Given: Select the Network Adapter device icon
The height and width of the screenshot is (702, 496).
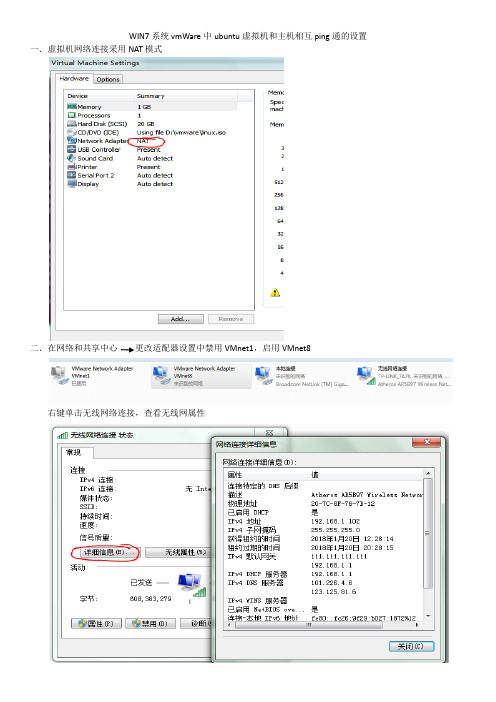Looking at the screenshot, I should tap(72, 141).
